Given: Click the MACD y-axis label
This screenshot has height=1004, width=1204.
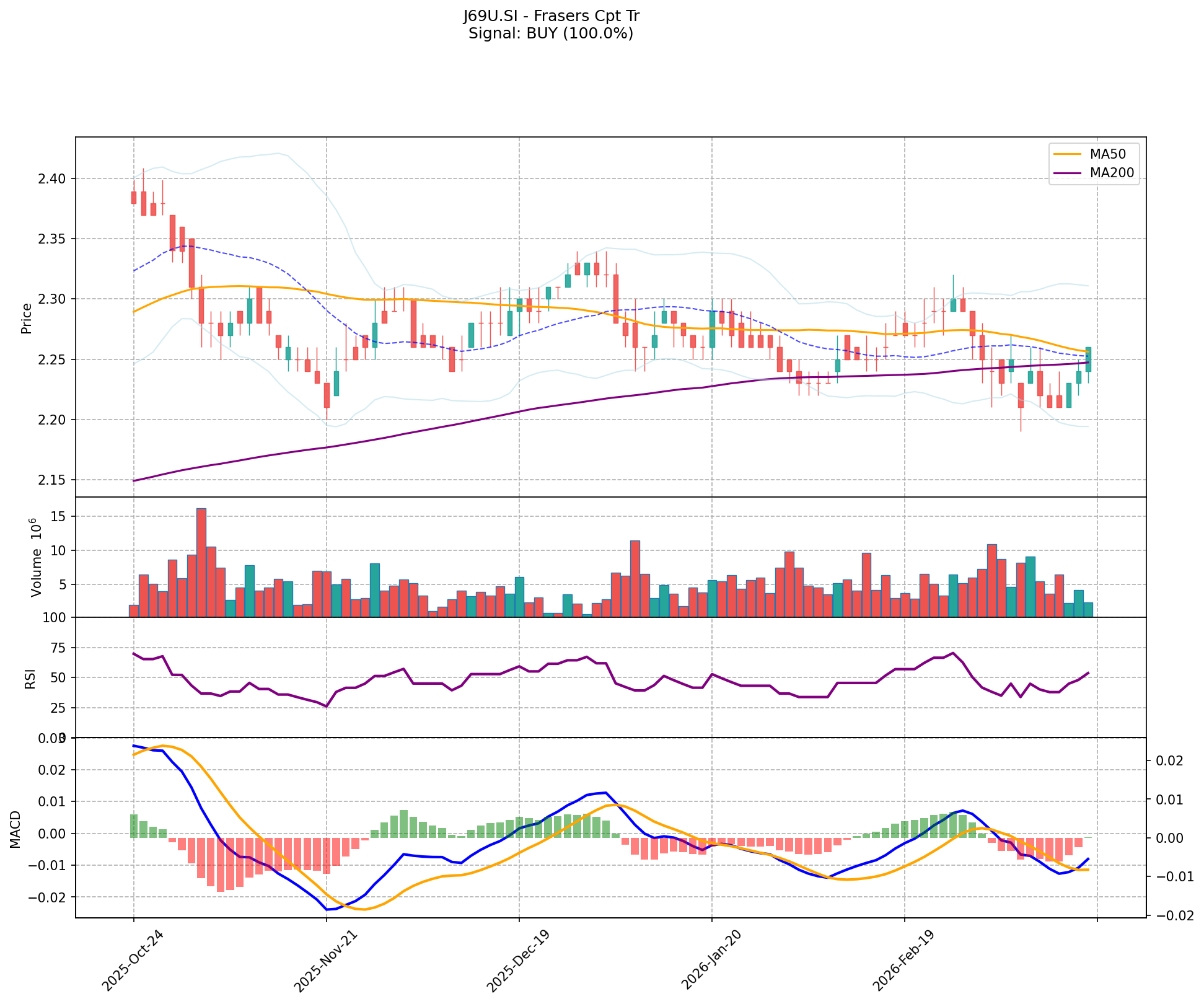Looking at the screenshot, I should [x=15, y=829].
